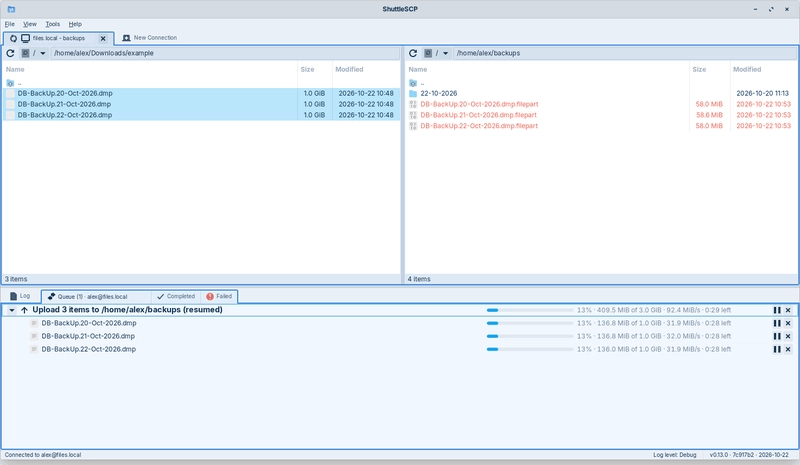Viewport: 800px width, 465px height.
Task: Edit the /home/alex/backups path field
Action: coord(626,53)
